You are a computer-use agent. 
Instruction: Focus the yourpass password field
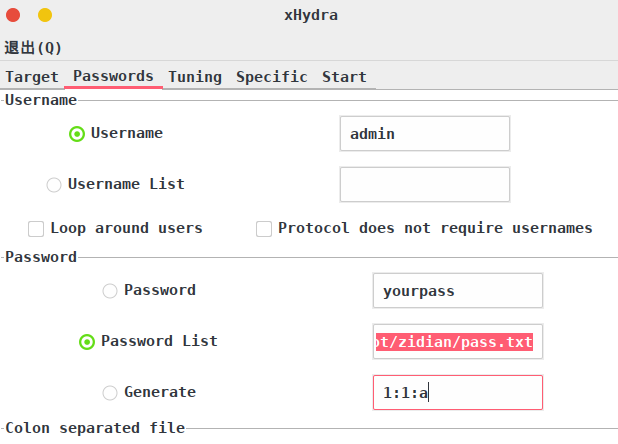(x=458, y=291)
